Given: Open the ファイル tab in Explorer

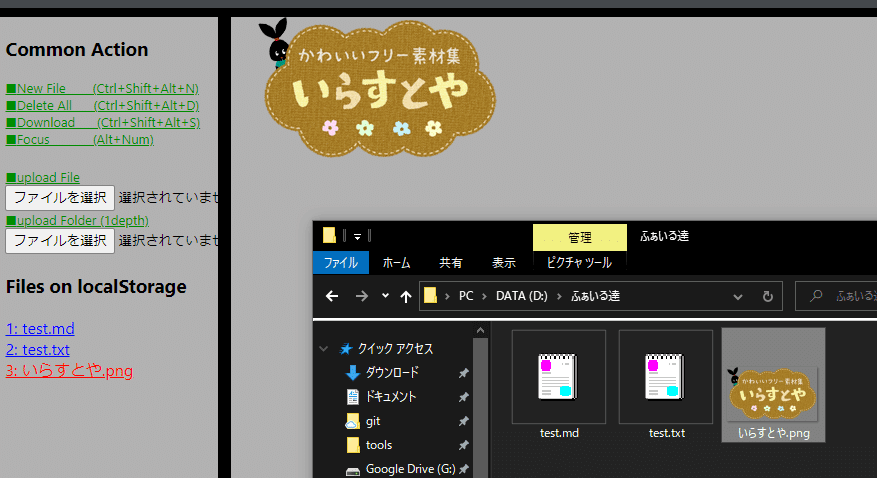Looking at the screenshot, I should coord(341,263).
